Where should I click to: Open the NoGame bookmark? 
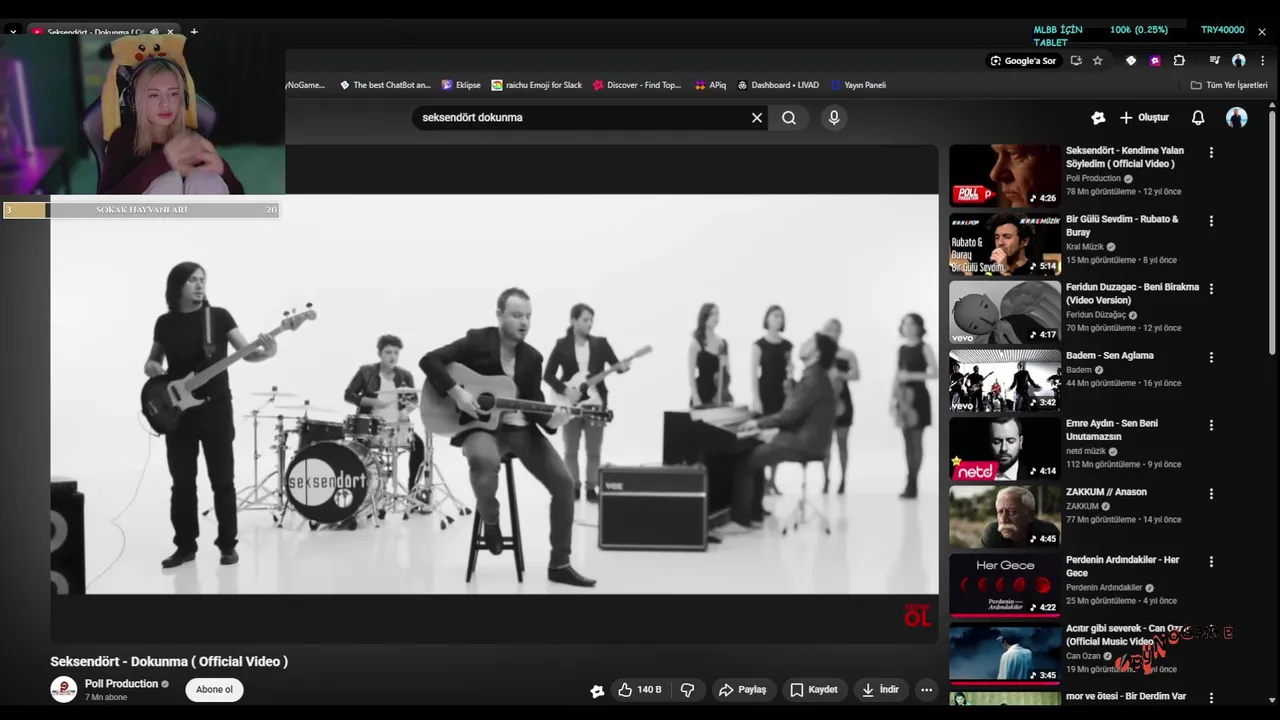click(x=305, y=85)
